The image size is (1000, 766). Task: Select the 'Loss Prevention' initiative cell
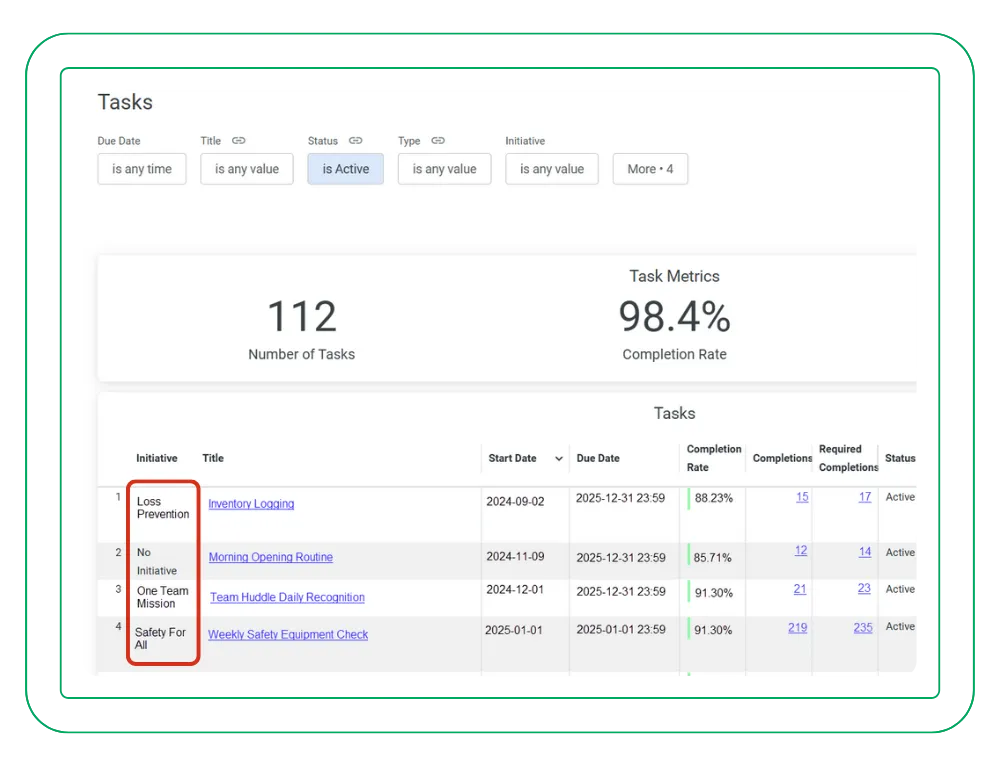click(163, 508)
